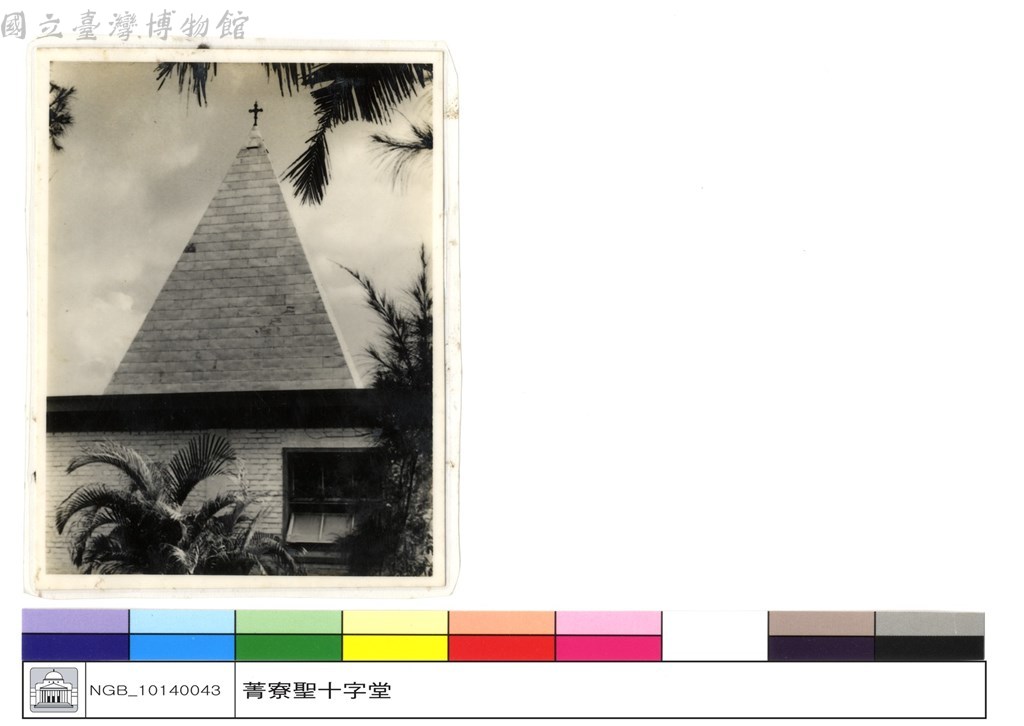Screen dimensions: 1024x726
Task: Pick the light blue color swatch
Action: point(182,622)
